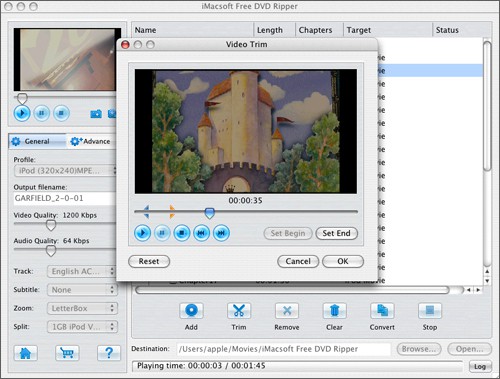Click the Convert icon

[x=382, y=311]
